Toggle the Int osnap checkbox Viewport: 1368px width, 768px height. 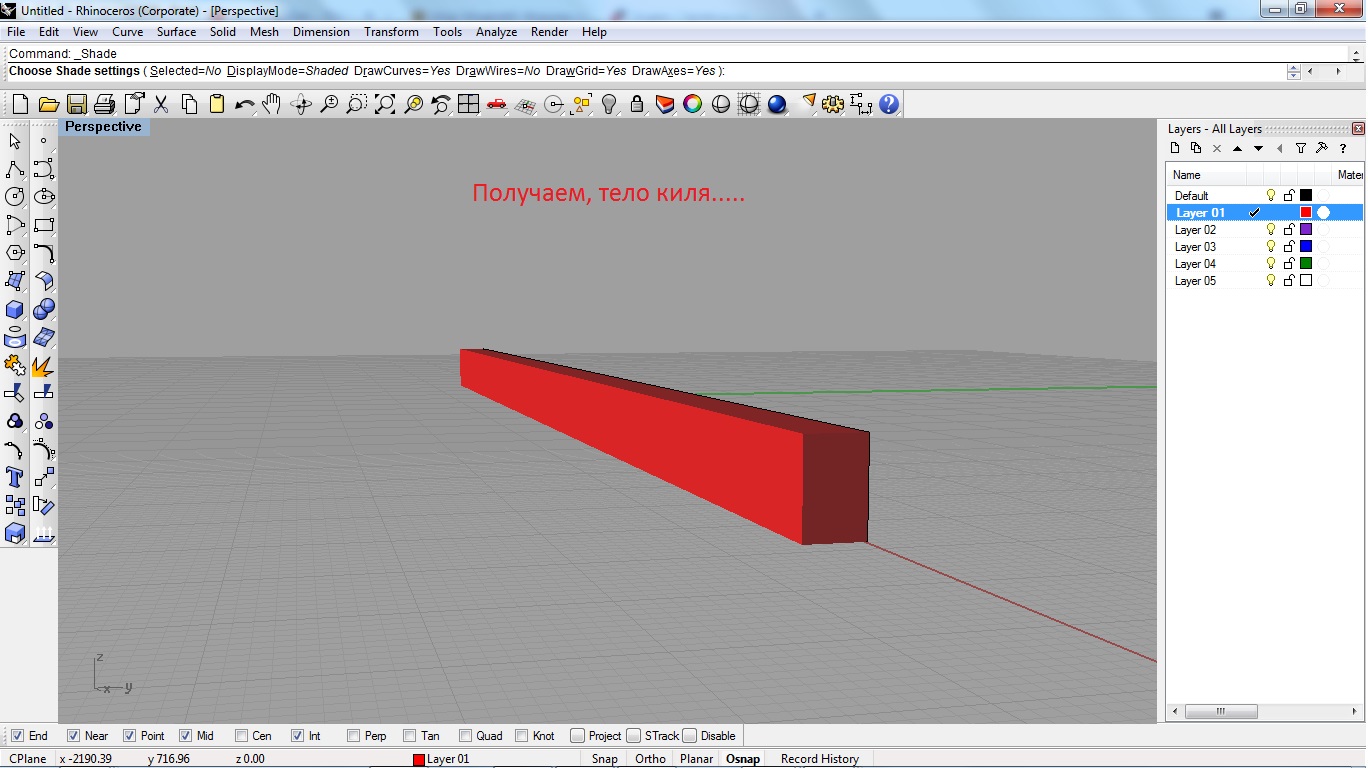click(x=297, y=736)
